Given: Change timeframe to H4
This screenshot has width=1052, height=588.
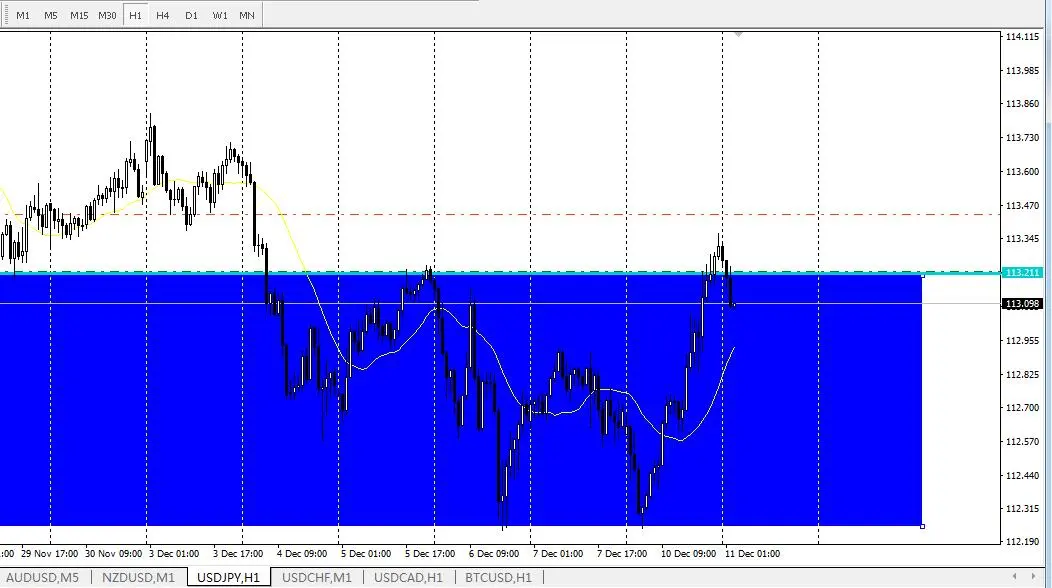Looking at the screenshot, I should [x=162, y=15].
